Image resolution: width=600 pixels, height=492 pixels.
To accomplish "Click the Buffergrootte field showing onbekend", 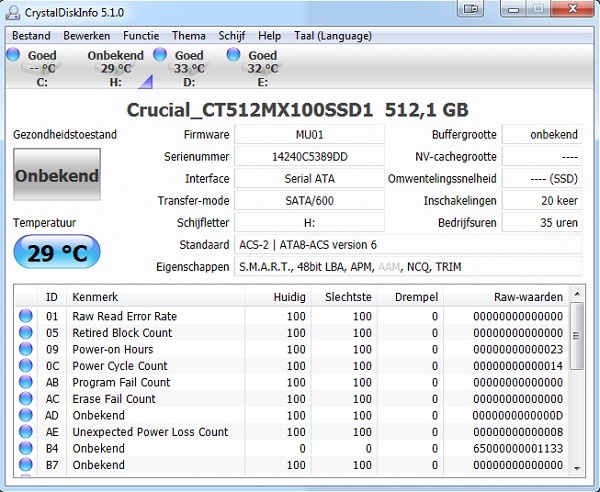I will [x=542, y=135].
